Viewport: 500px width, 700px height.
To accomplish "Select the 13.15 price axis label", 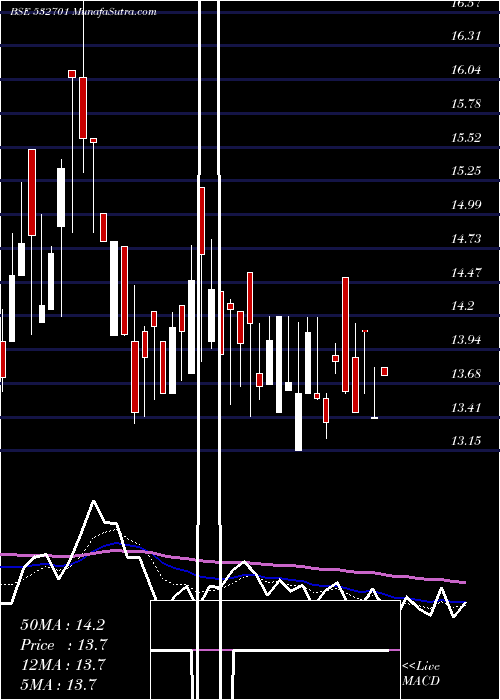I will (466, 441).
